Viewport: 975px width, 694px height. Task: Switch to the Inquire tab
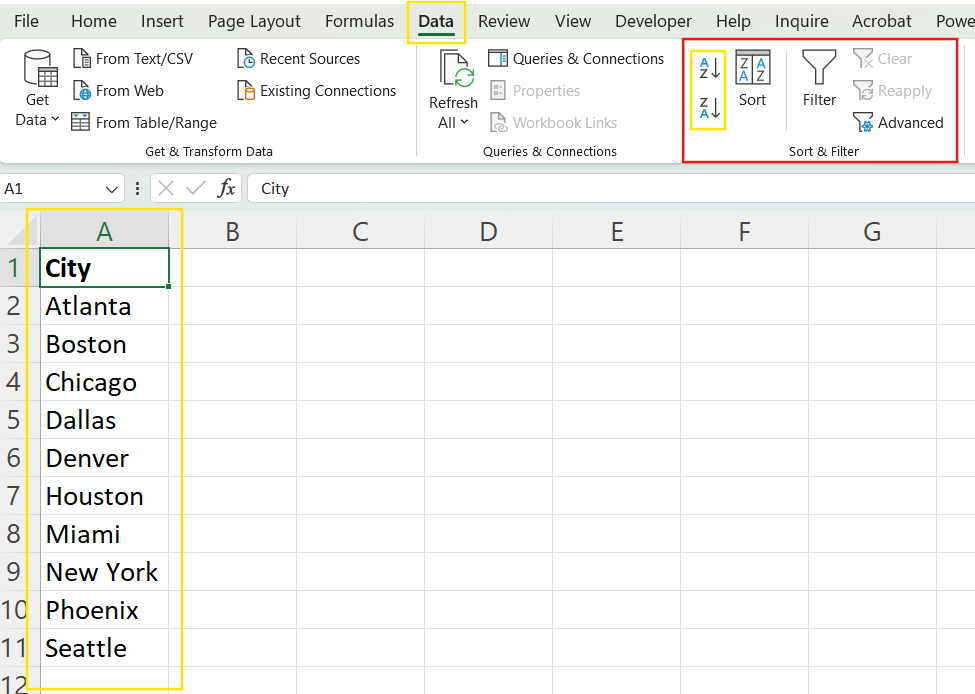coord(802,21)
